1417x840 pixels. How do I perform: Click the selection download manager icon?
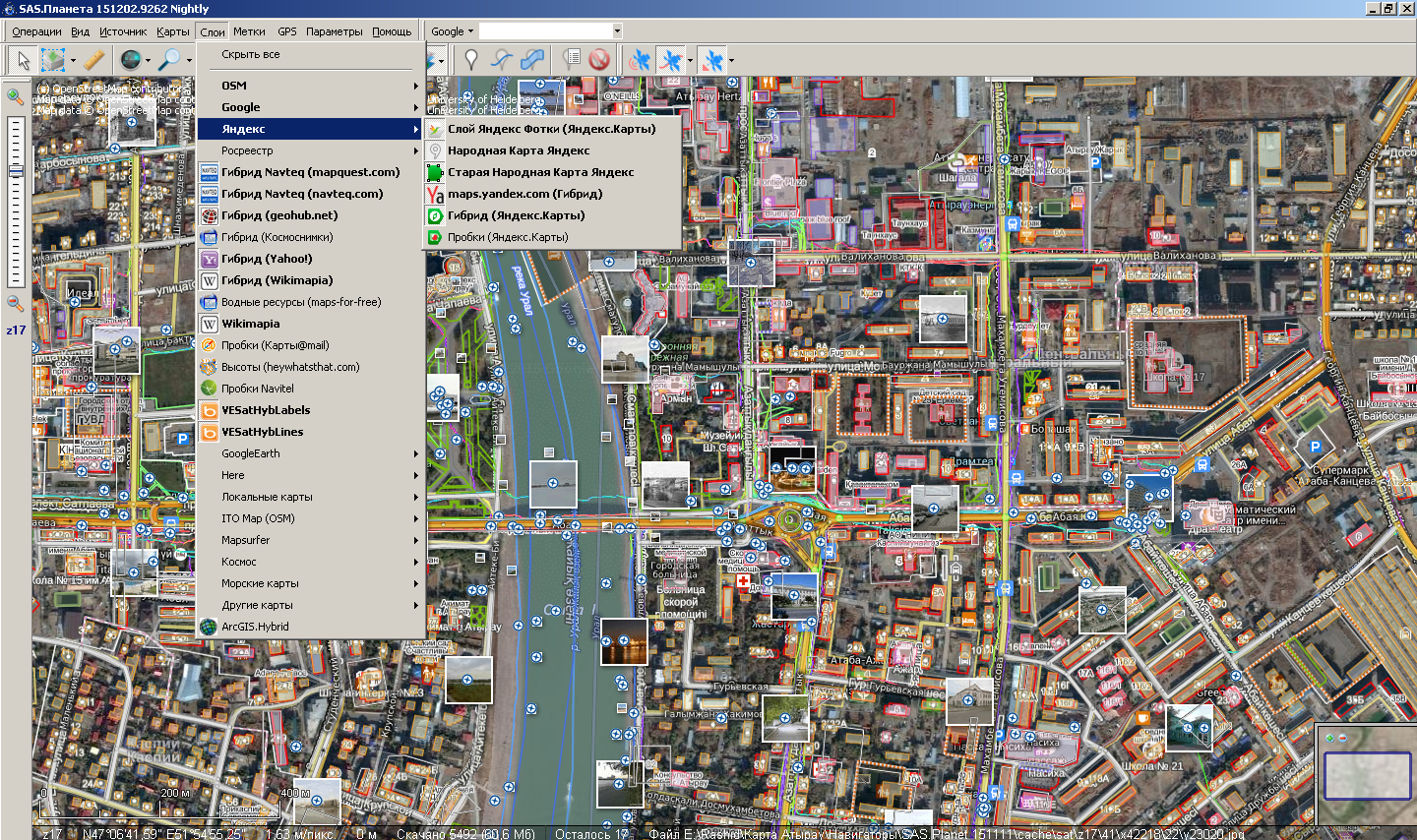[52, 60]
